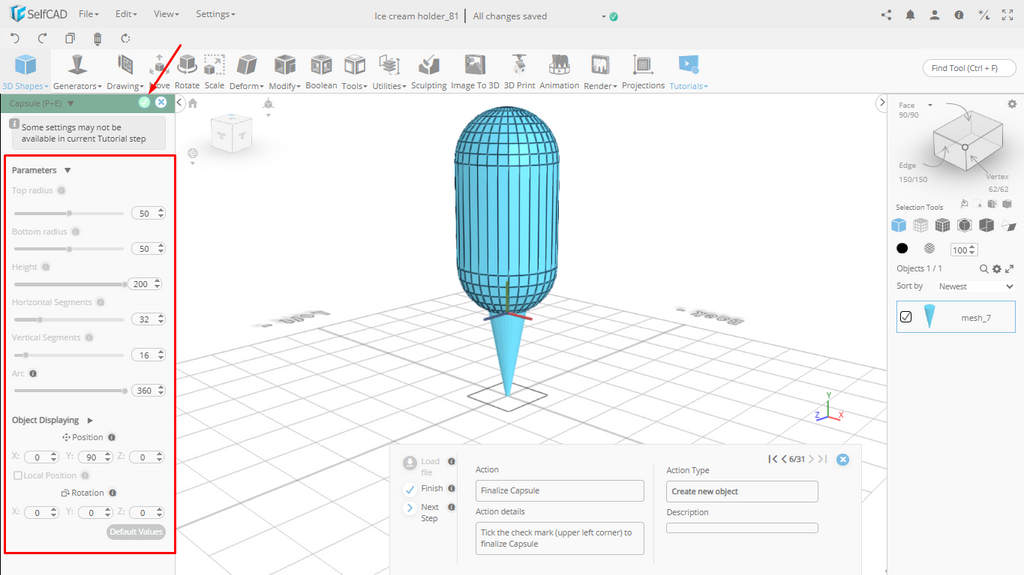Click the home view icon in viewport

tap(193, 103)
